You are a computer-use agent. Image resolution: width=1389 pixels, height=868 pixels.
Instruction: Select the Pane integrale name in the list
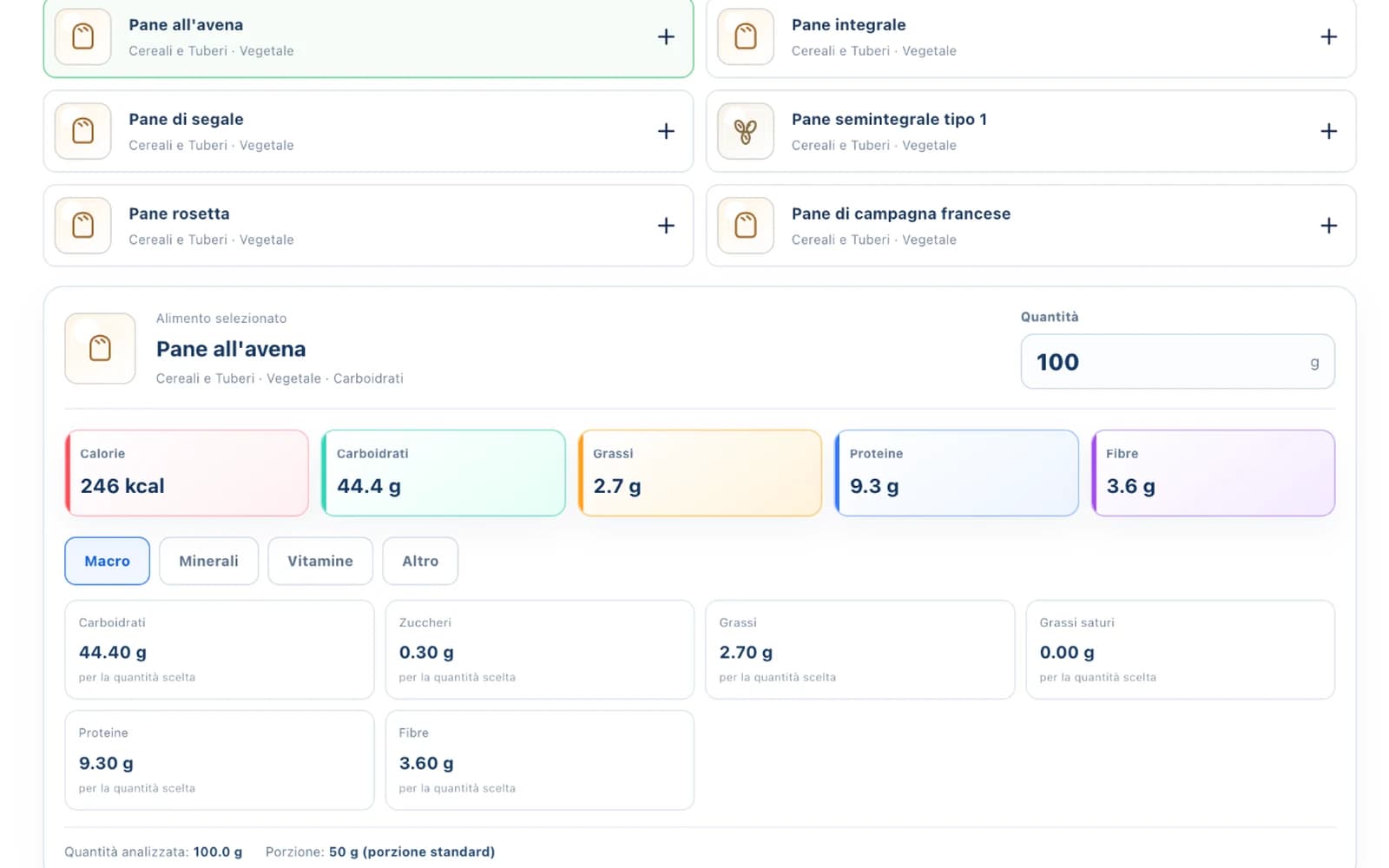(x=848, y=25)
